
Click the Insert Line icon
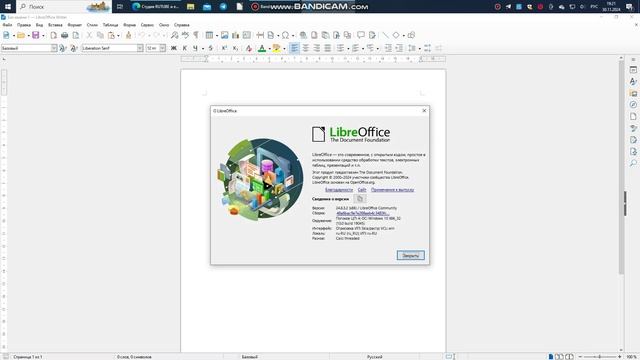click(x=385, y=36)
